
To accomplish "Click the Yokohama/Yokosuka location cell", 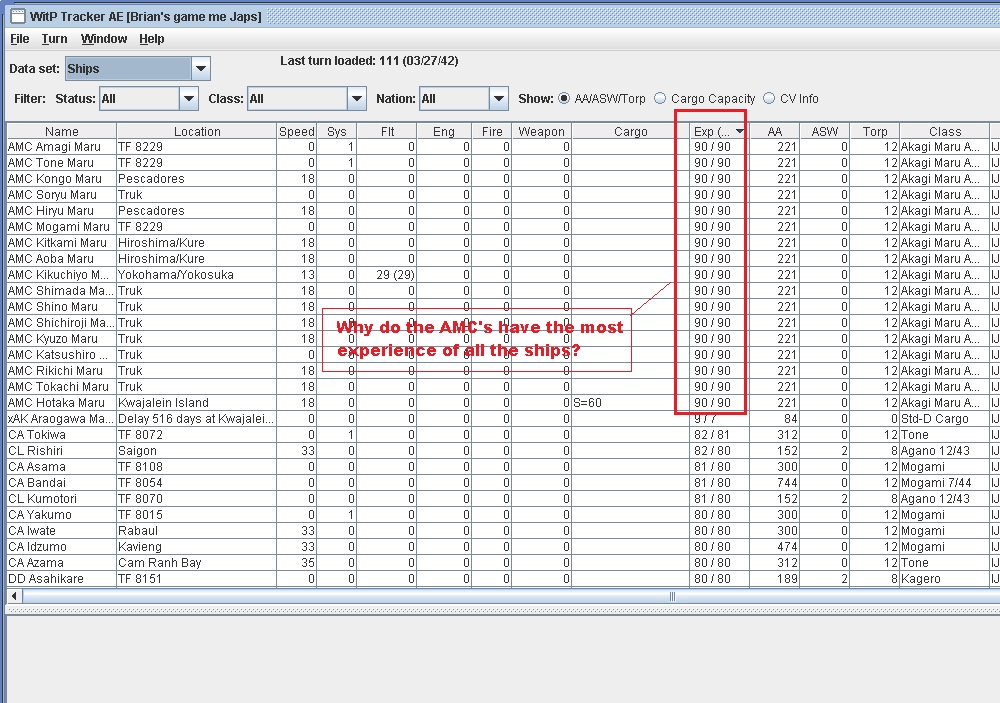I will coord(197,274).
